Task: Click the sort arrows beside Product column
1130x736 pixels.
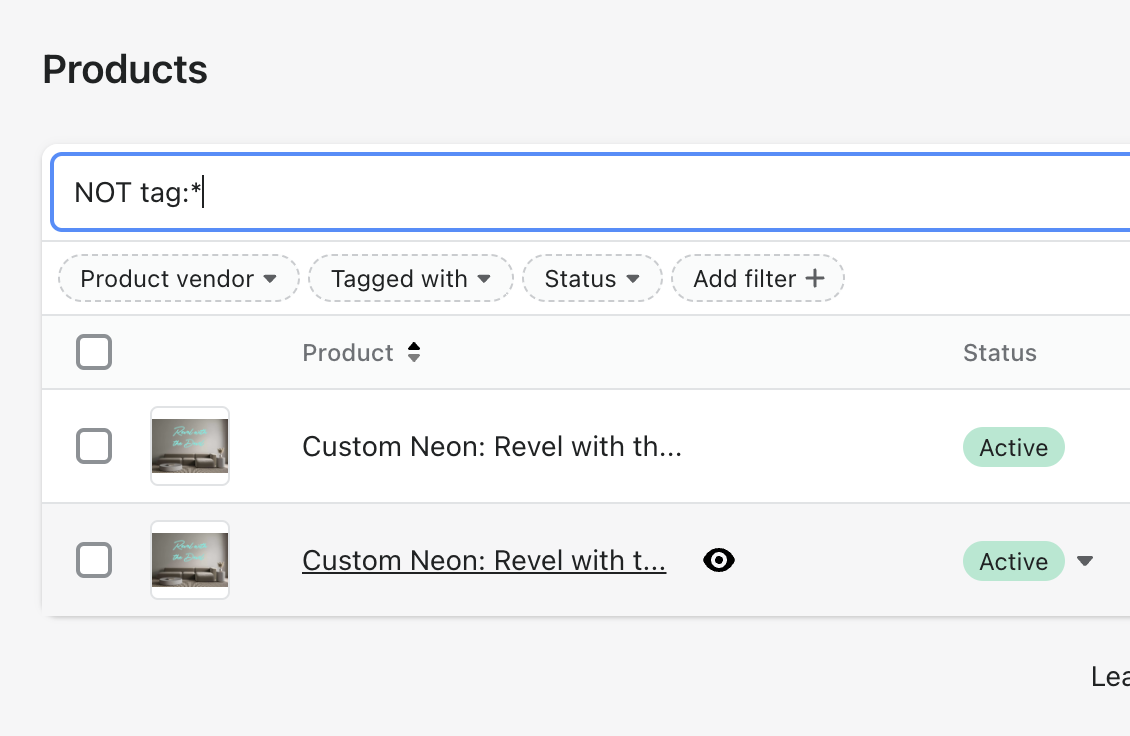Action: coord(414,353)
